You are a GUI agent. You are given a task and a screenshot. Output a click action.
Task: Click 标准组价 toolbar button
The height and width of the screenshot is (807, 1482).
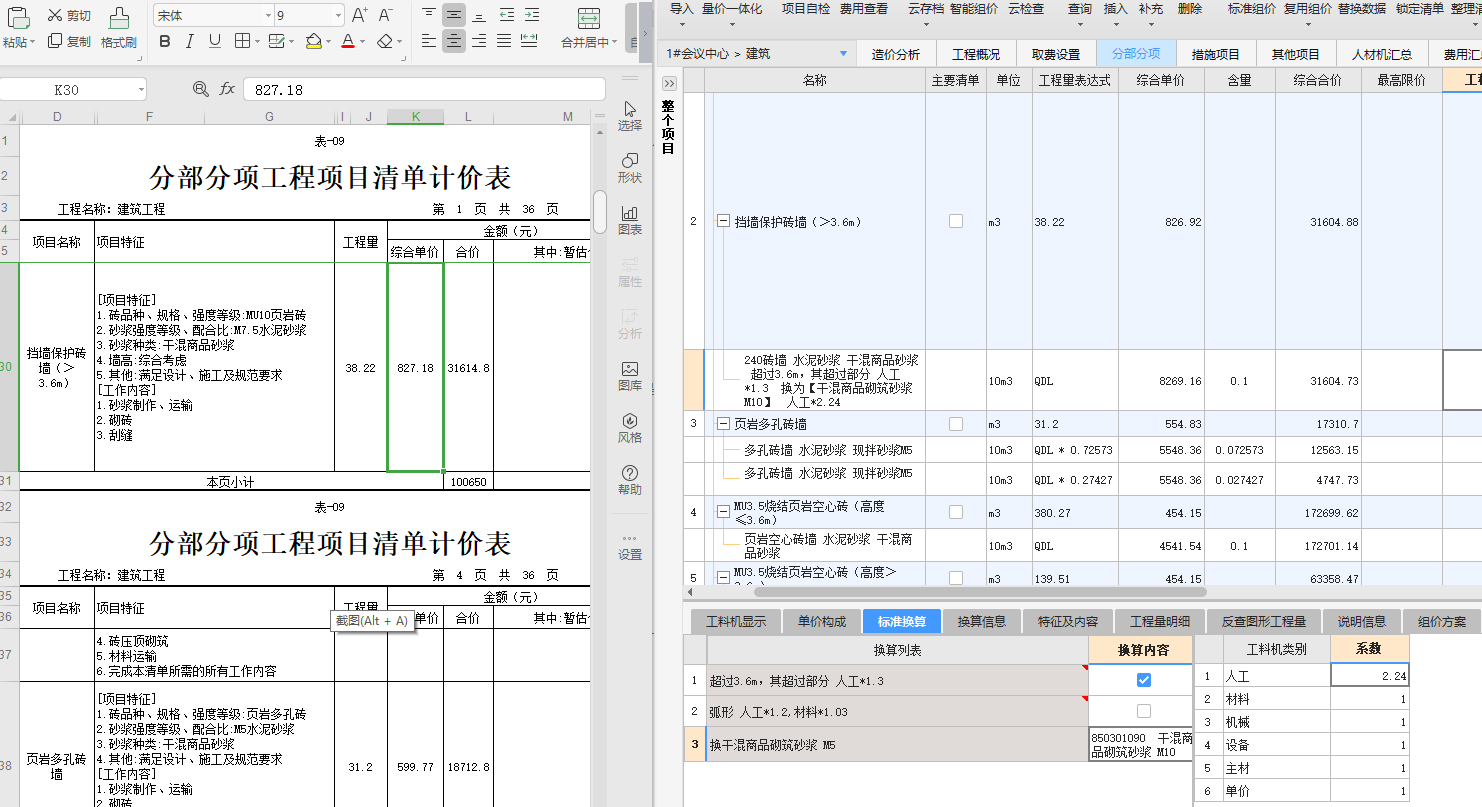coord(1252,8)
